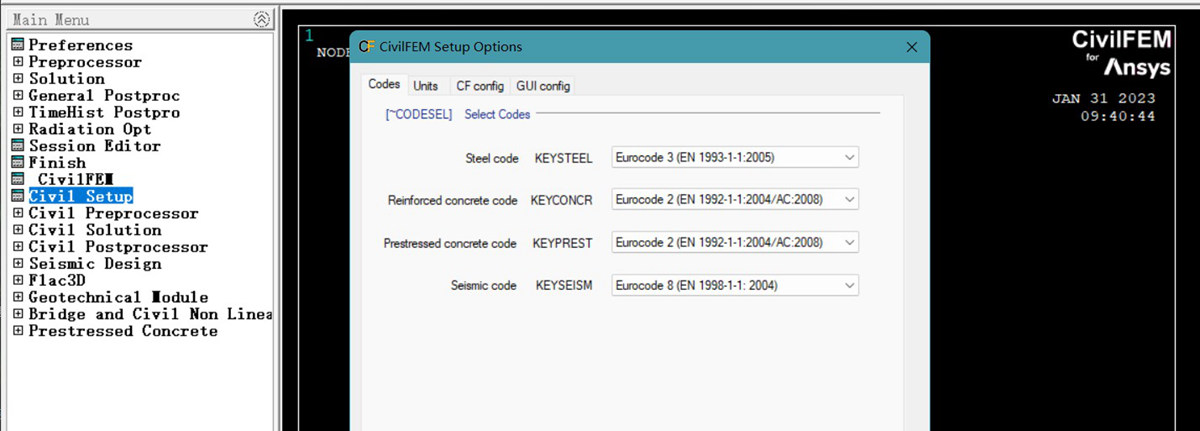Click the JAN 31 2023 date stamp
The width and height of the screenshot is (1200, 431).
(1104, 99)
